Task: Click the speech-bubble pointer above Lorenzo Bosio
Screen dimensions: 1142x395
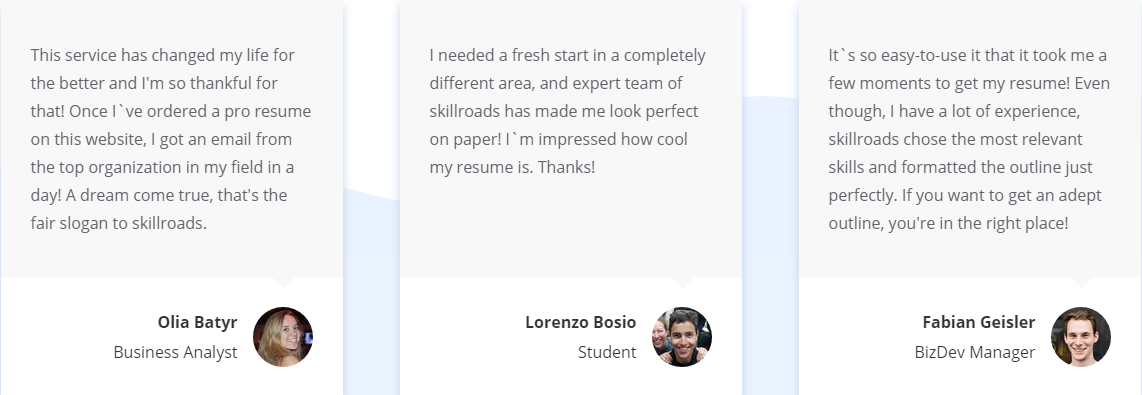Action: coord(682,282)
